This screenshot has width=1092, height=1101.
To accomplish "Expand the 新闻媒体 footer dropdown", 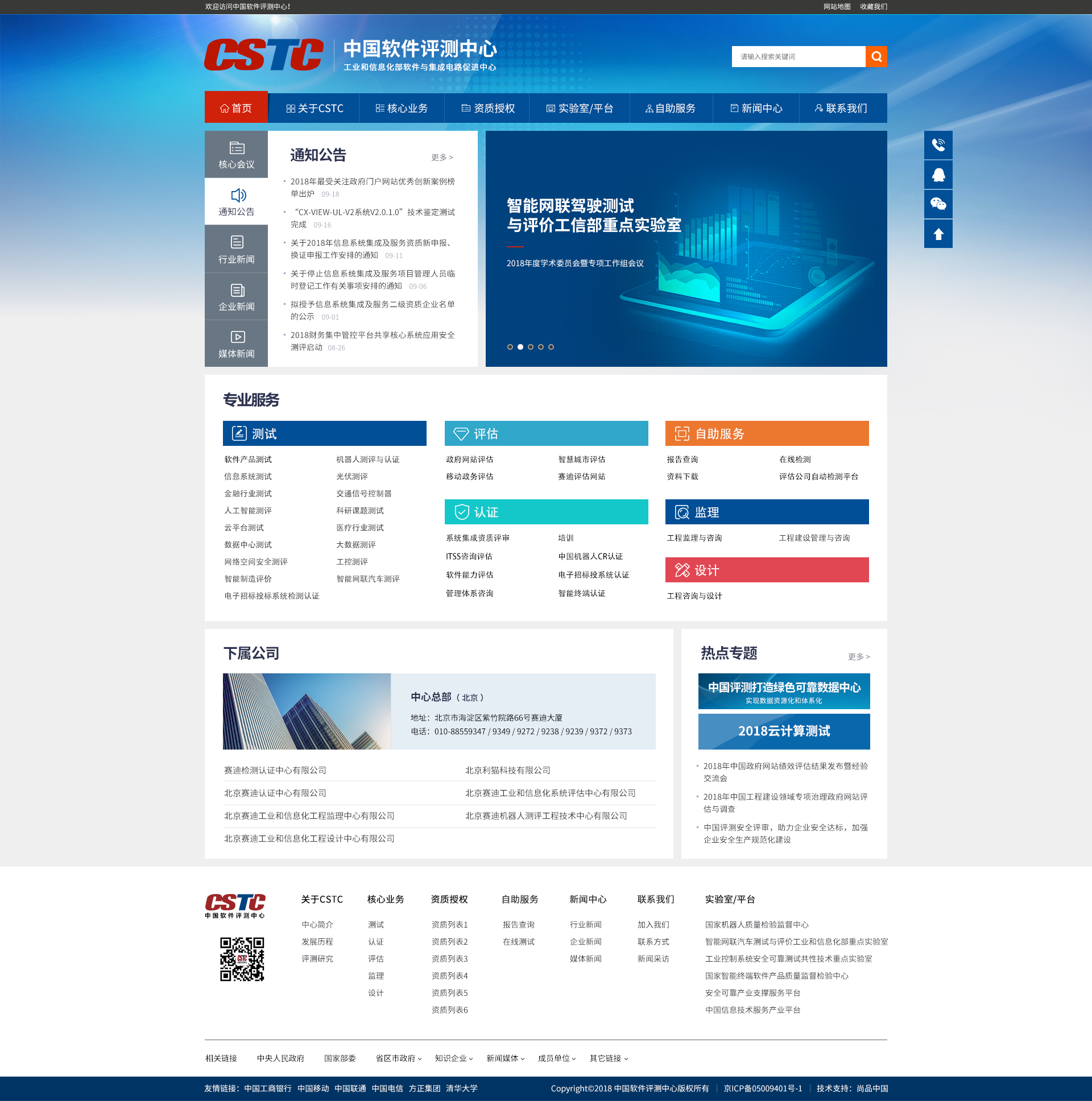I will pos(505,1058).
